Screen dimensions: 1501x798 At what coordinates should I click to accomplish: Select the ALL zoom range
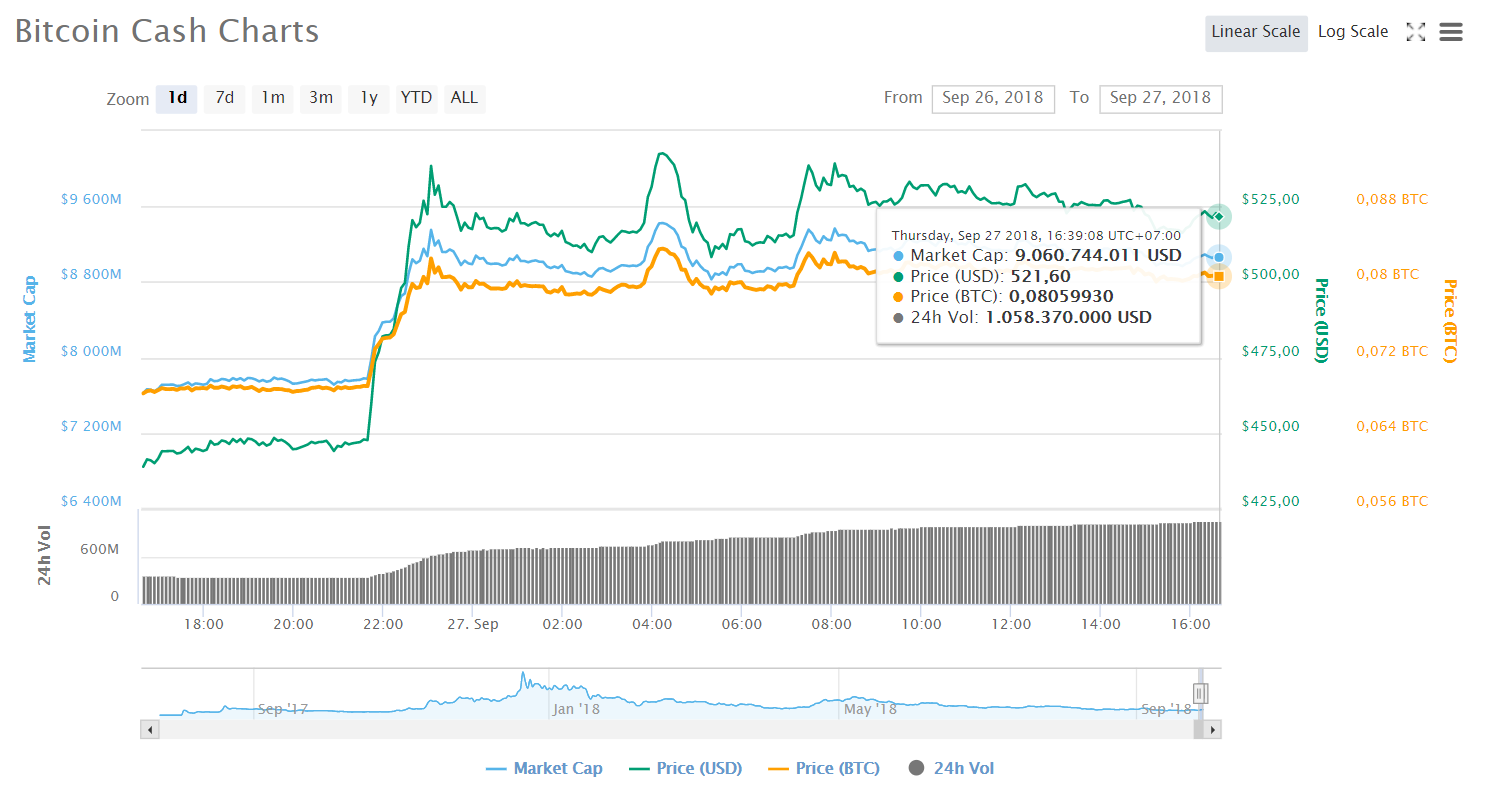(x=464, y=98)
